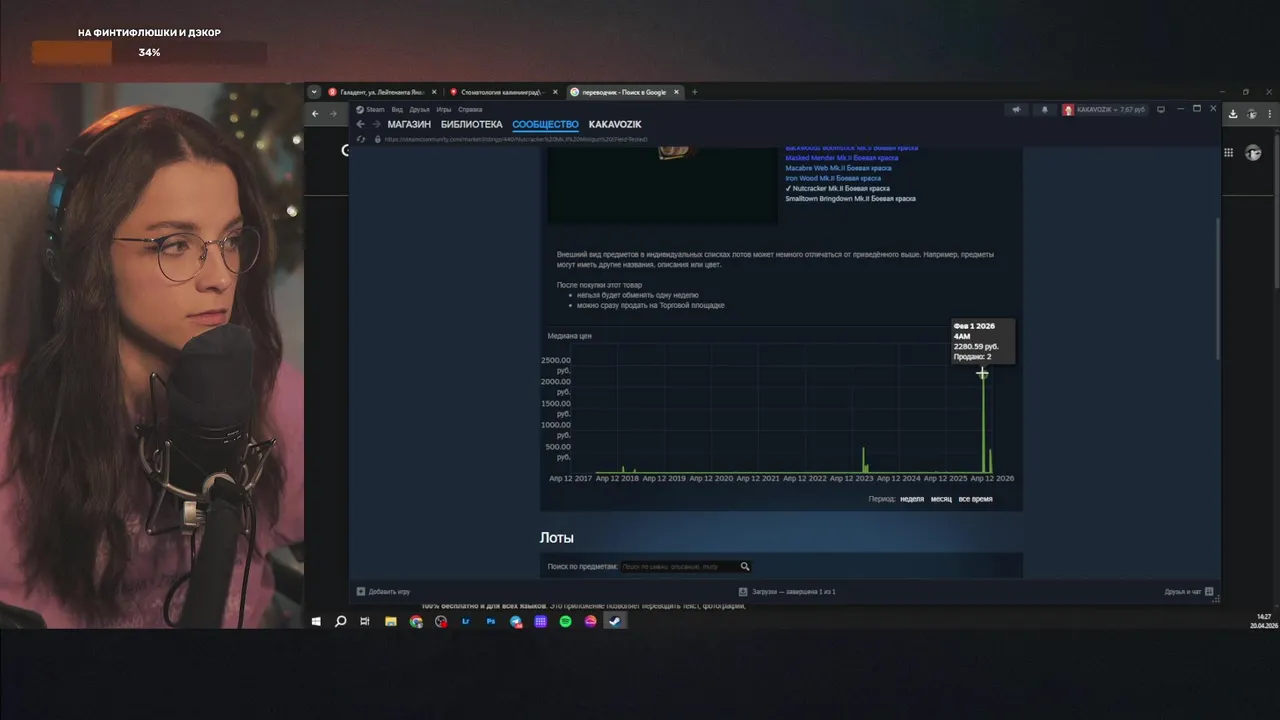Open Windows Start menu
The height and width of the screenshot is (720, 1280).
(x=316, y=621)
